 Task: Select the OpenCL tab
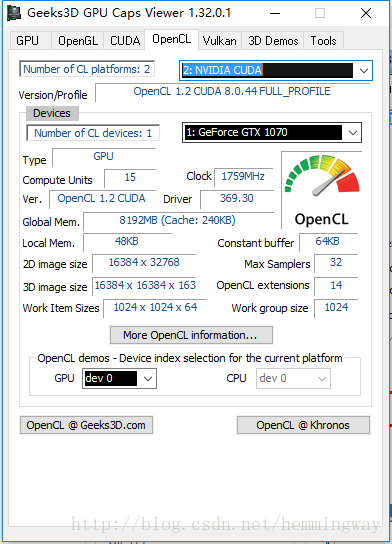[x=171, y=39]
